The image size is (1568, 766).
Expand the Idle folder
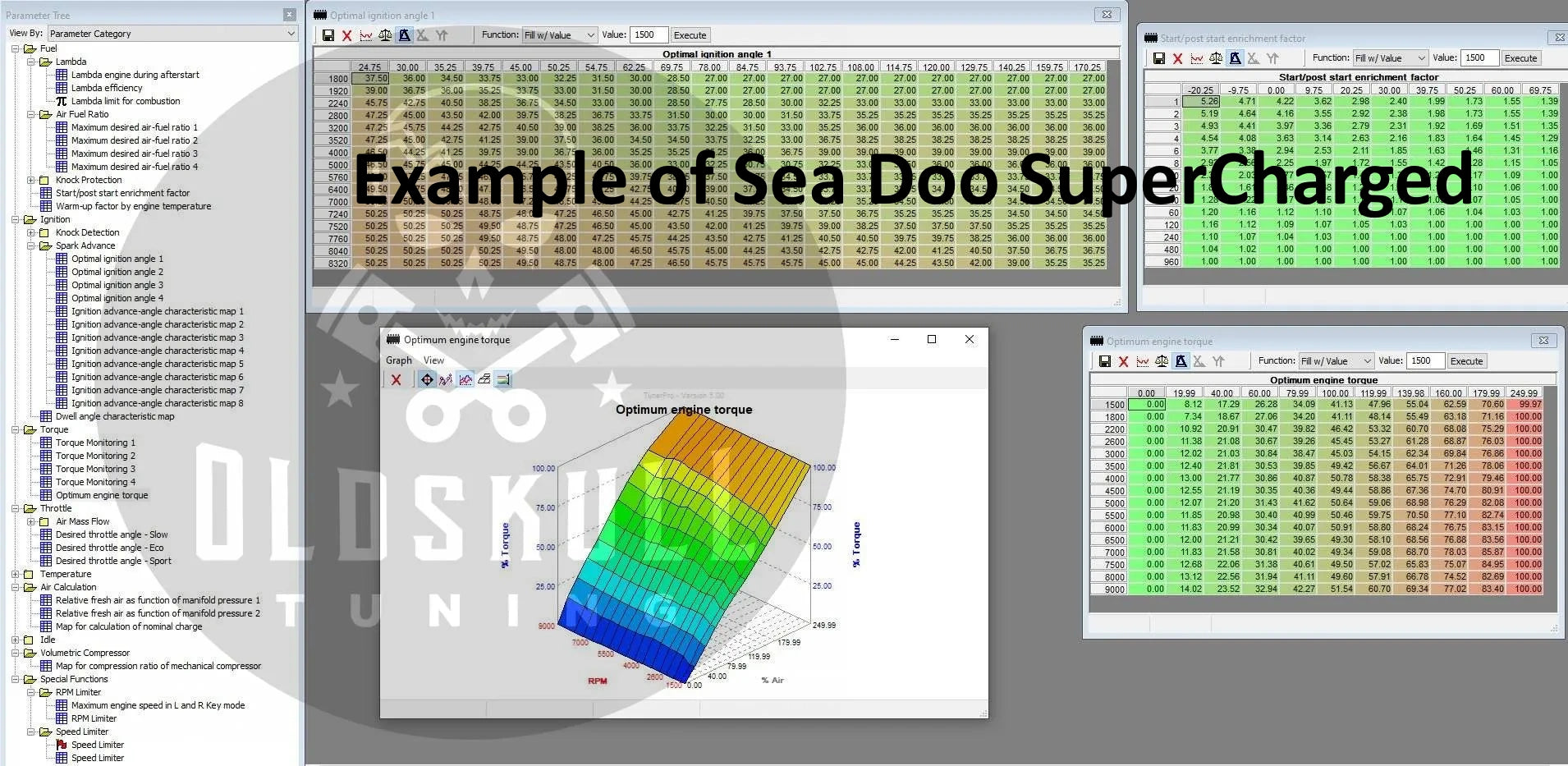[16, 640]
